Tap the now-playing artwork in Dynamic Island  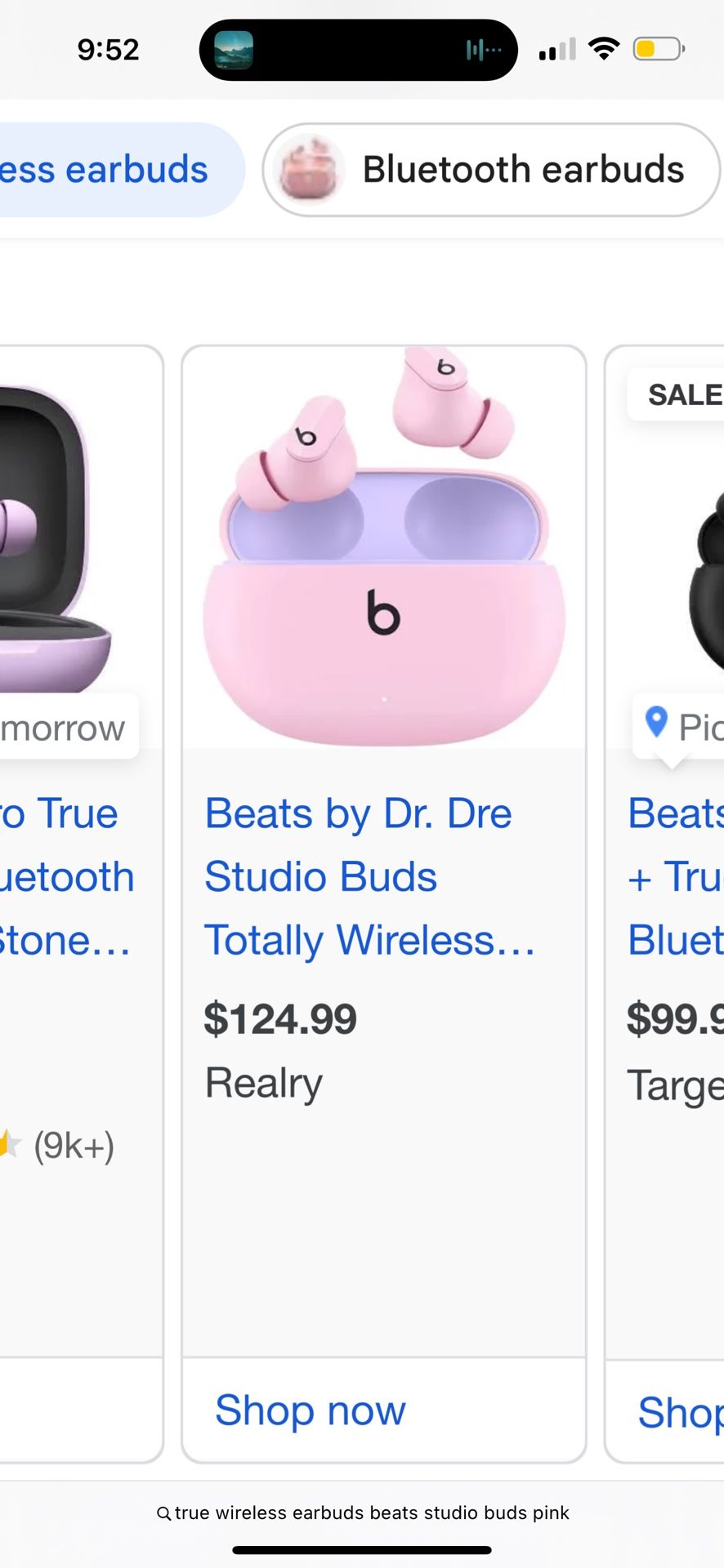point(234,50)
